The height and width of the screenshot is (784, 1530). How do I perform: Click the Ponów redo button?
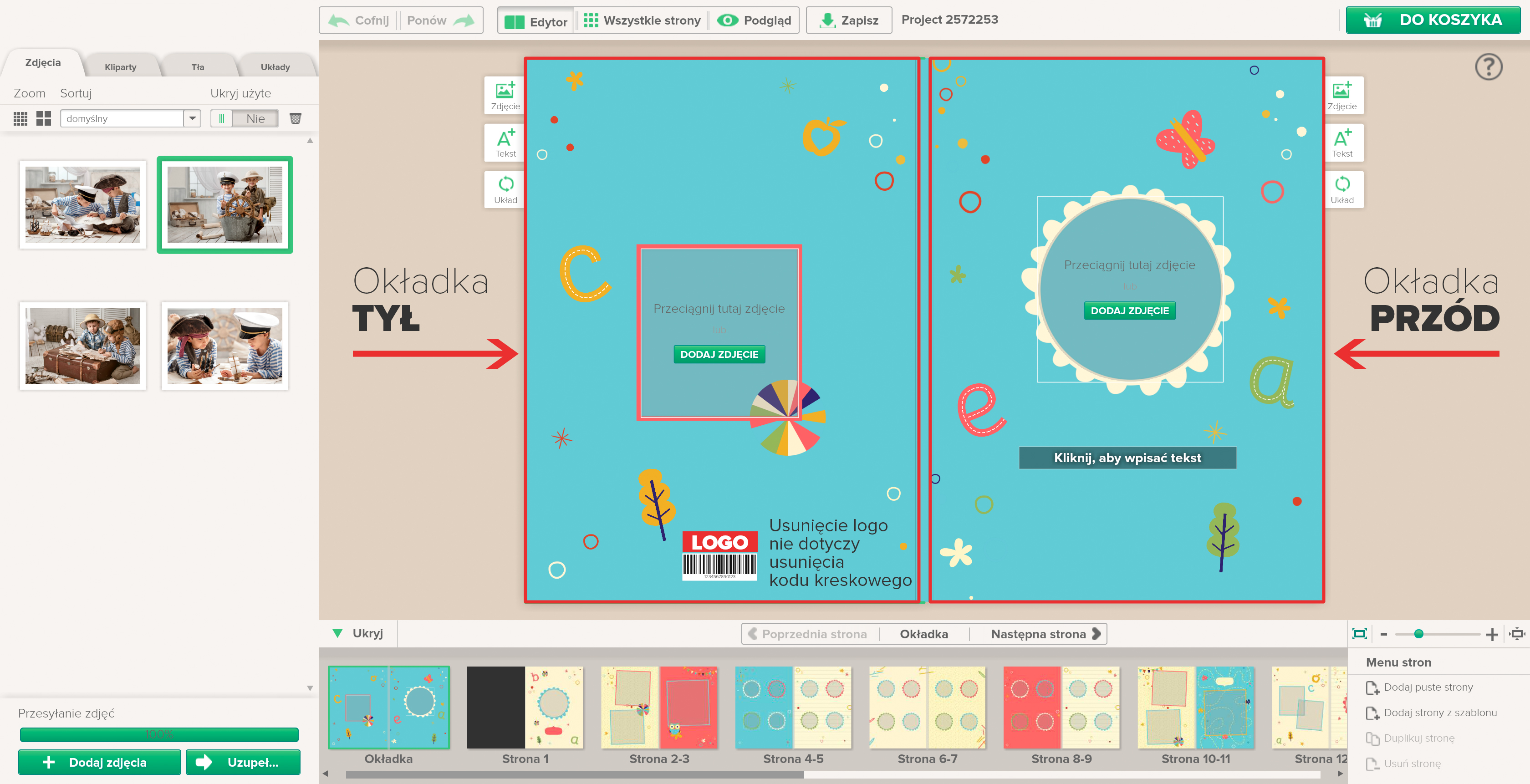(441, 20)
